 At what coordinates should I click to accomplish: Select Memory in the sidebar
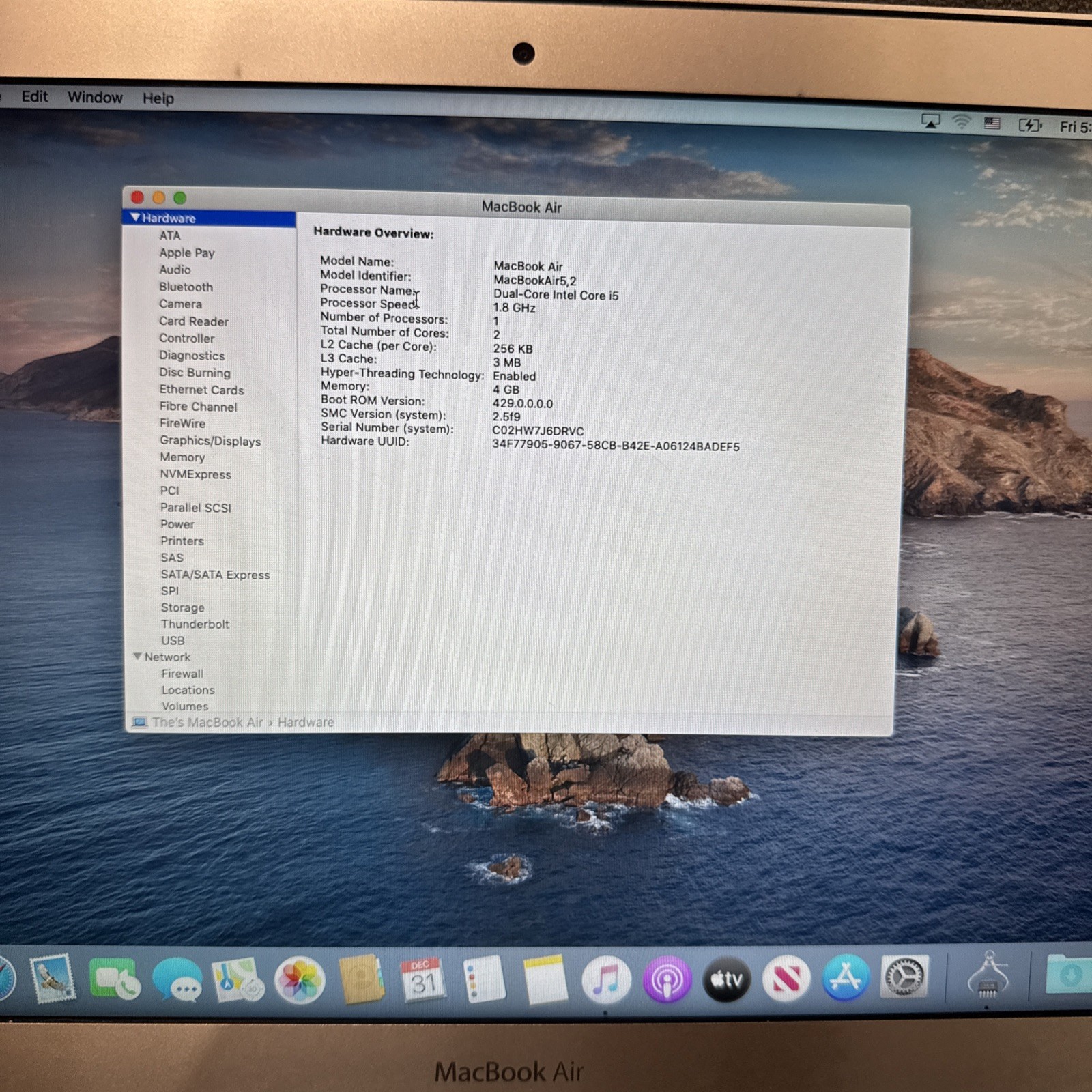[x=182, y=457]
